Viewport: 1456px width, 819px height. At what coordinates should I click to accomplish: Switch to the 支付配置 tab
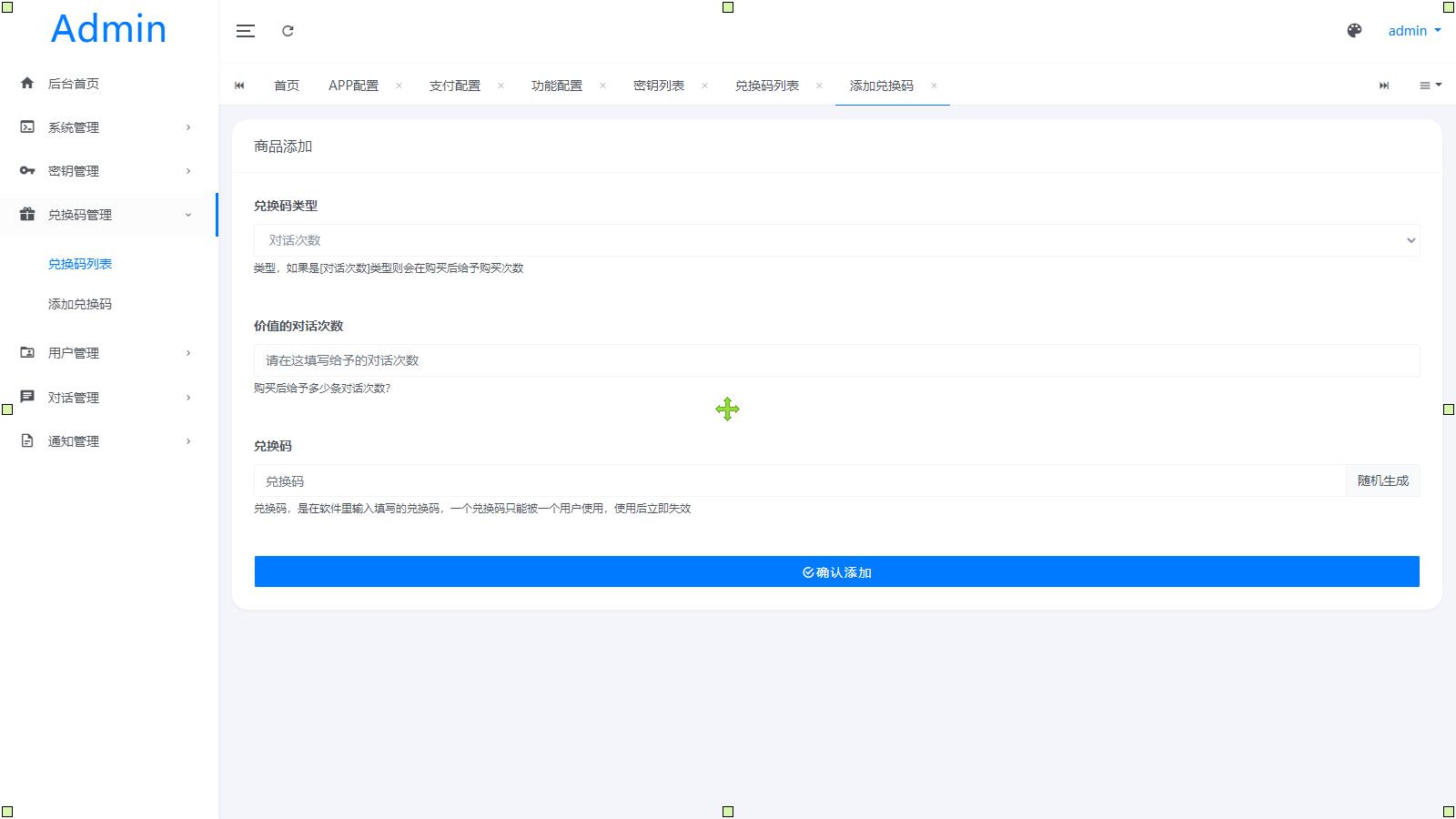[454, 86]
